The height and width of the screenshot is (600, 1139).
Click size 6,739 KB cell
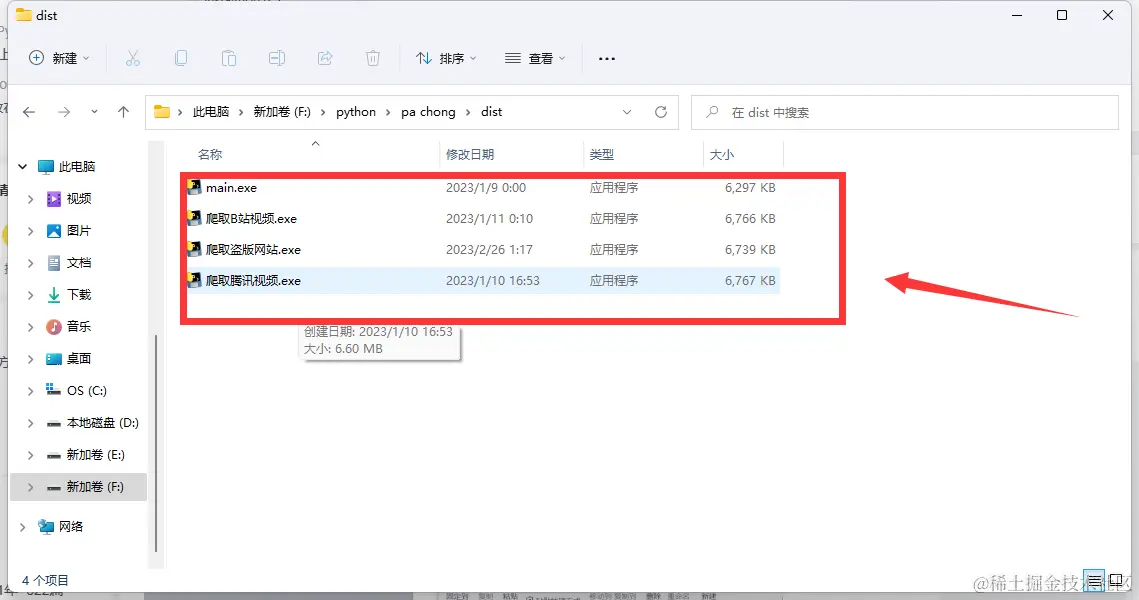750,249
